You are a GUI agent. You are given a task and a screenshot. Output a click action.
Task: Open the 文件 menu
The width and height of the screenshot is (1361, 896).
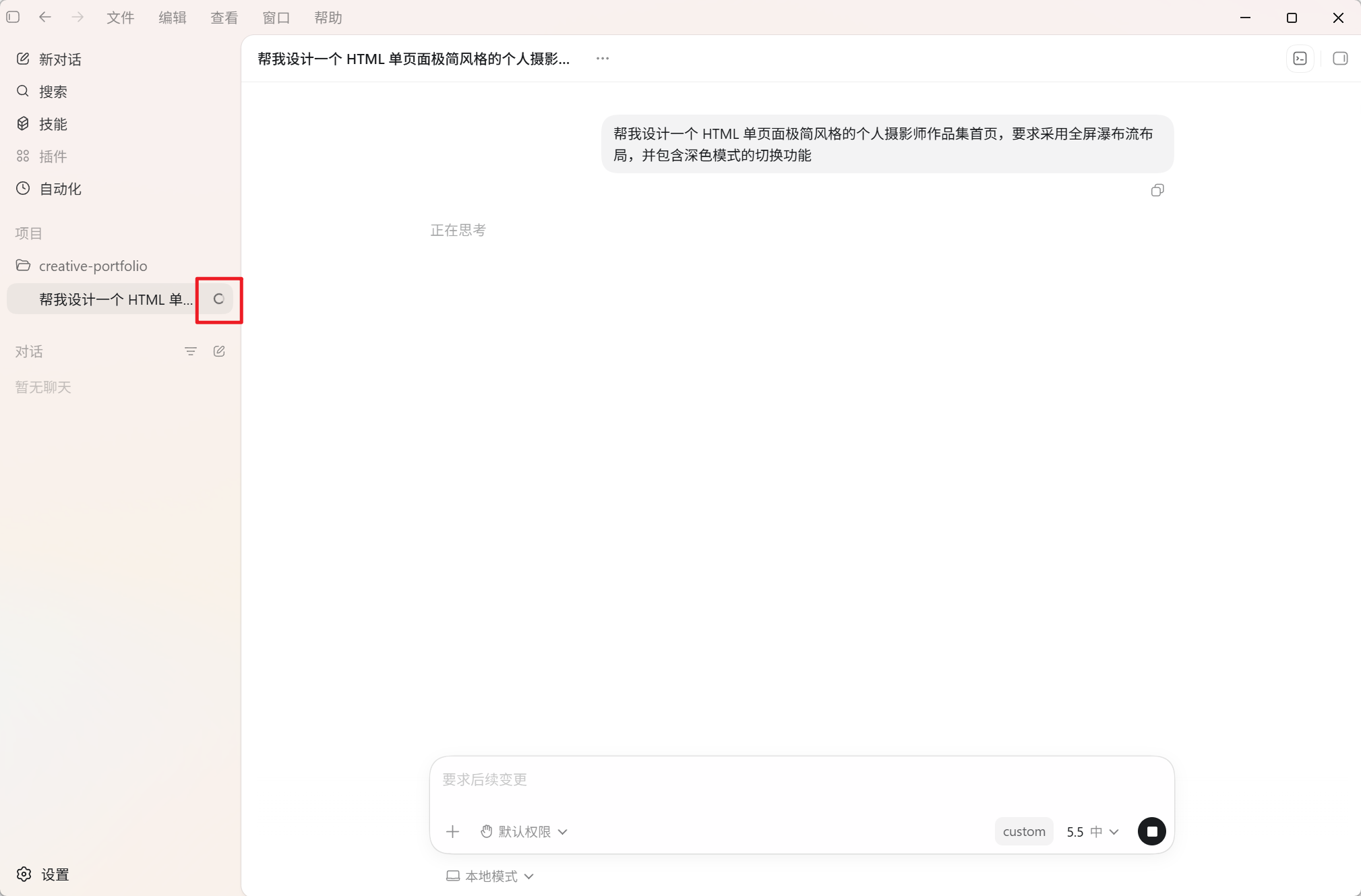pos(121,18)
